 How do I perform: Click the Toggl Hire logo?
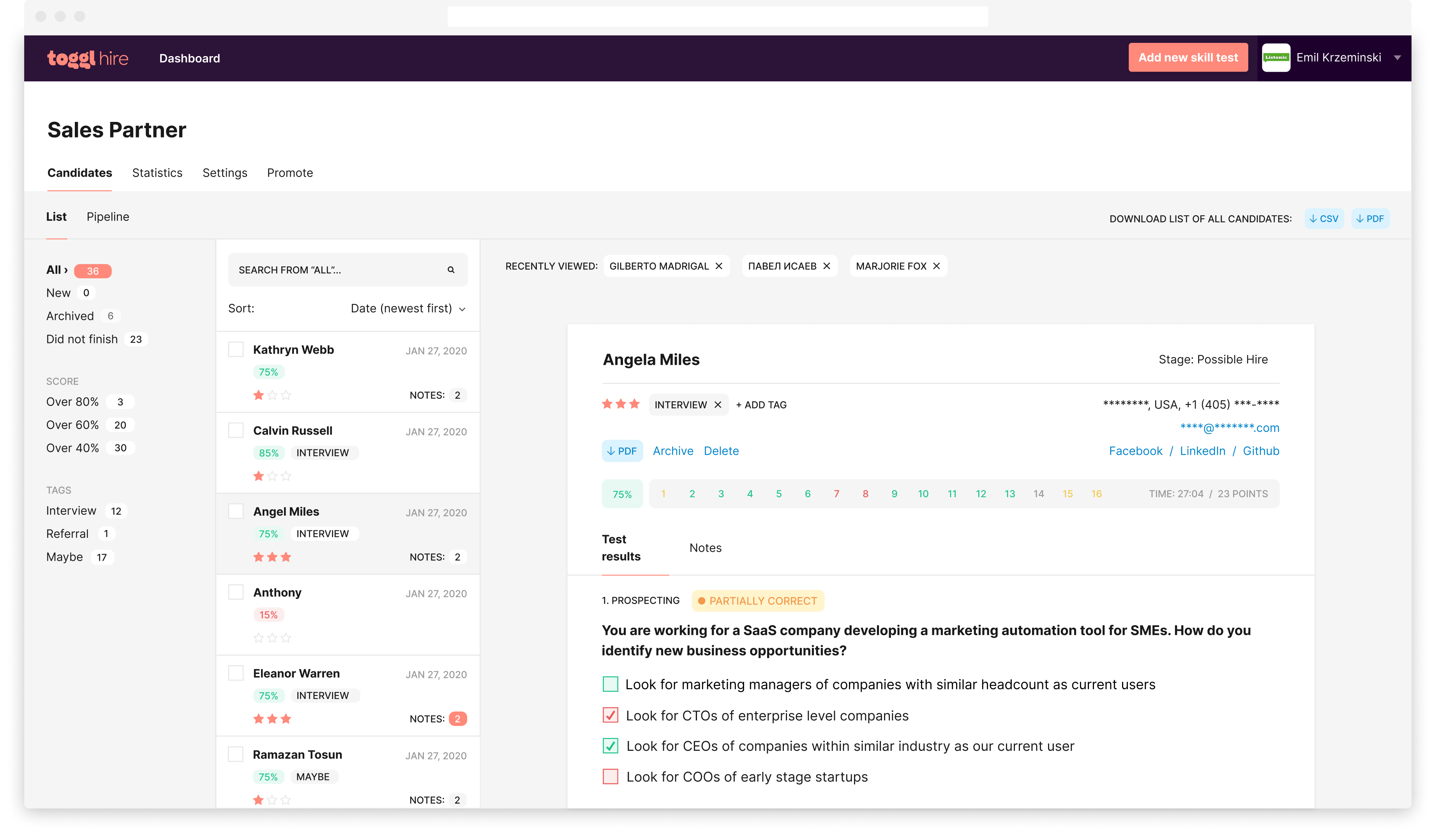tap(88, 58)
